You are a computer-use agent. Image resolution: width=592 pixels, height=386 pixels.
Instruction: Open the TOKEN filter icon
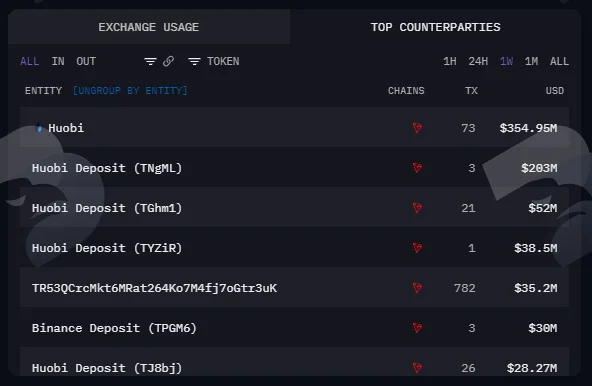[x=194, y=61]
